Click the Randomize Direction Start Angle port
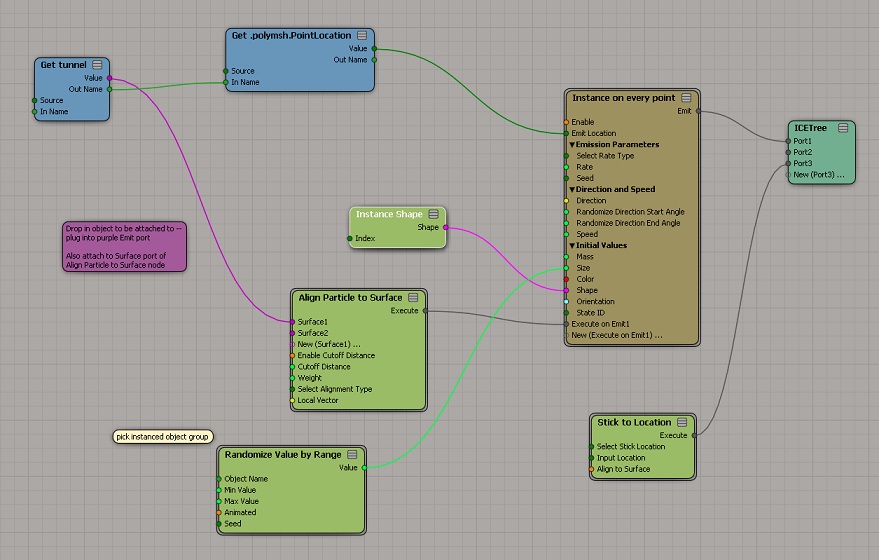This screenshot has width=879, height=560. [566, 212]
